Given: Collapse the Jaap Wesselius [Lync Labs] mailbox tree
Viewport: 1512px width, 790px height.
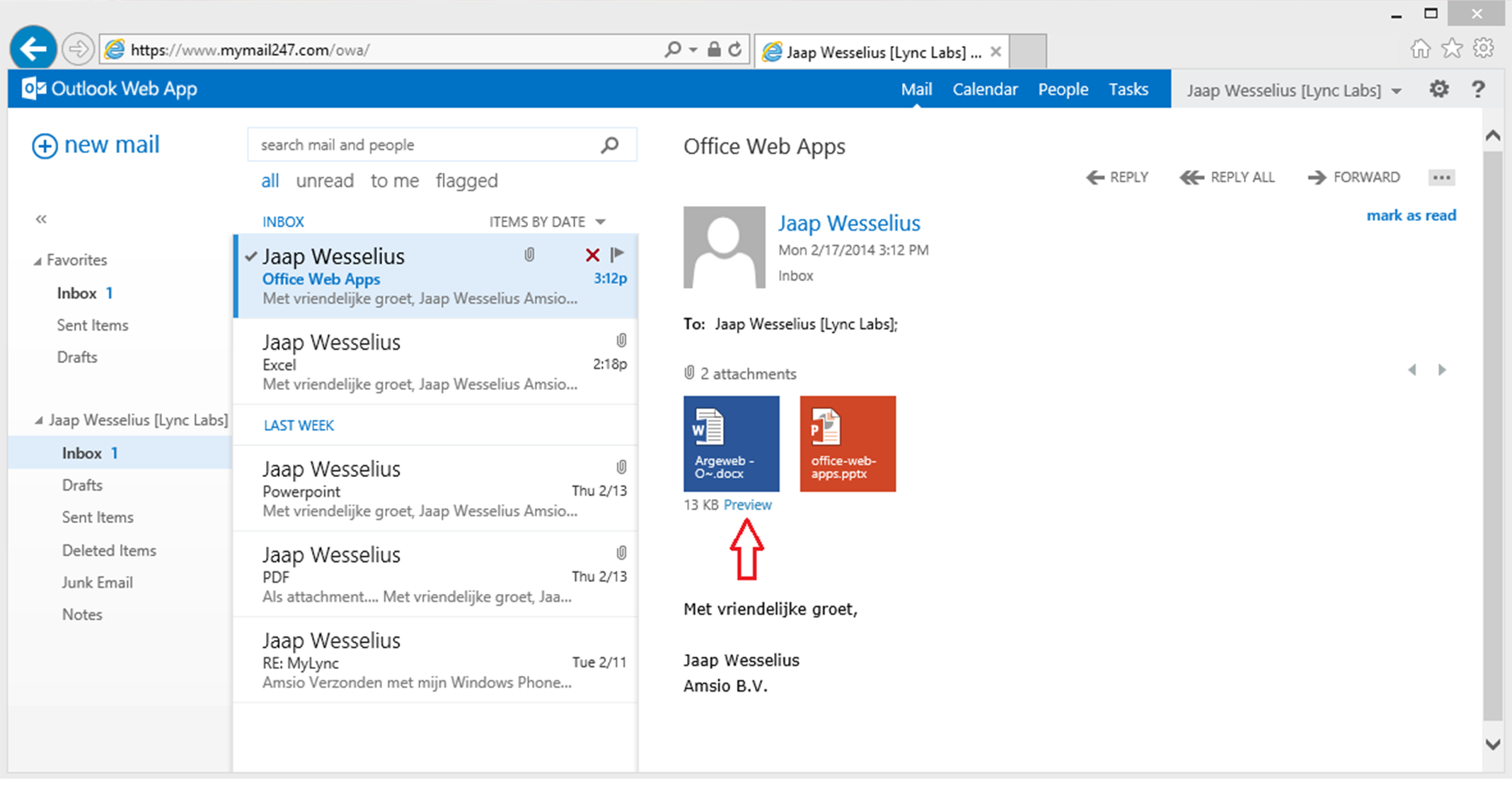Looking at the screenshot, I should tap(39, 421).
